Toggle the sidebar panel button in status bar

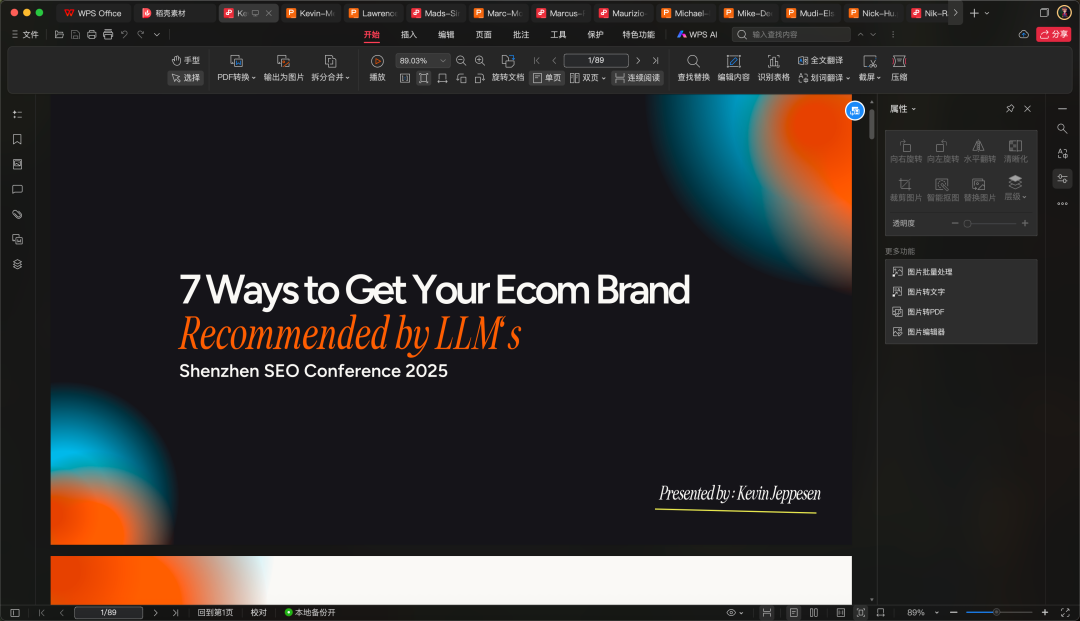coord(14,612)
